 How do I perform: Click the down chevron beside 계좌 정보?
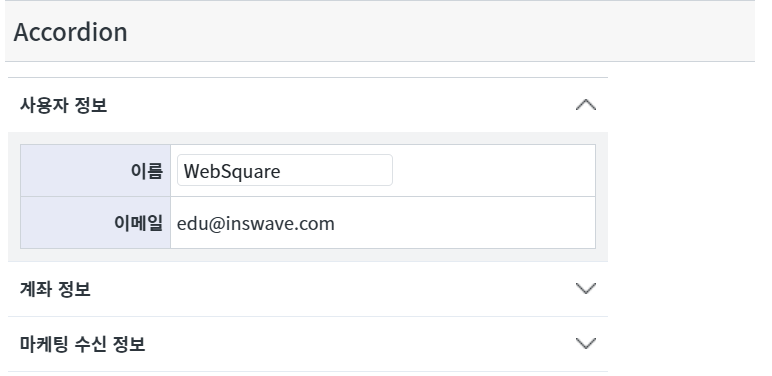585,288
